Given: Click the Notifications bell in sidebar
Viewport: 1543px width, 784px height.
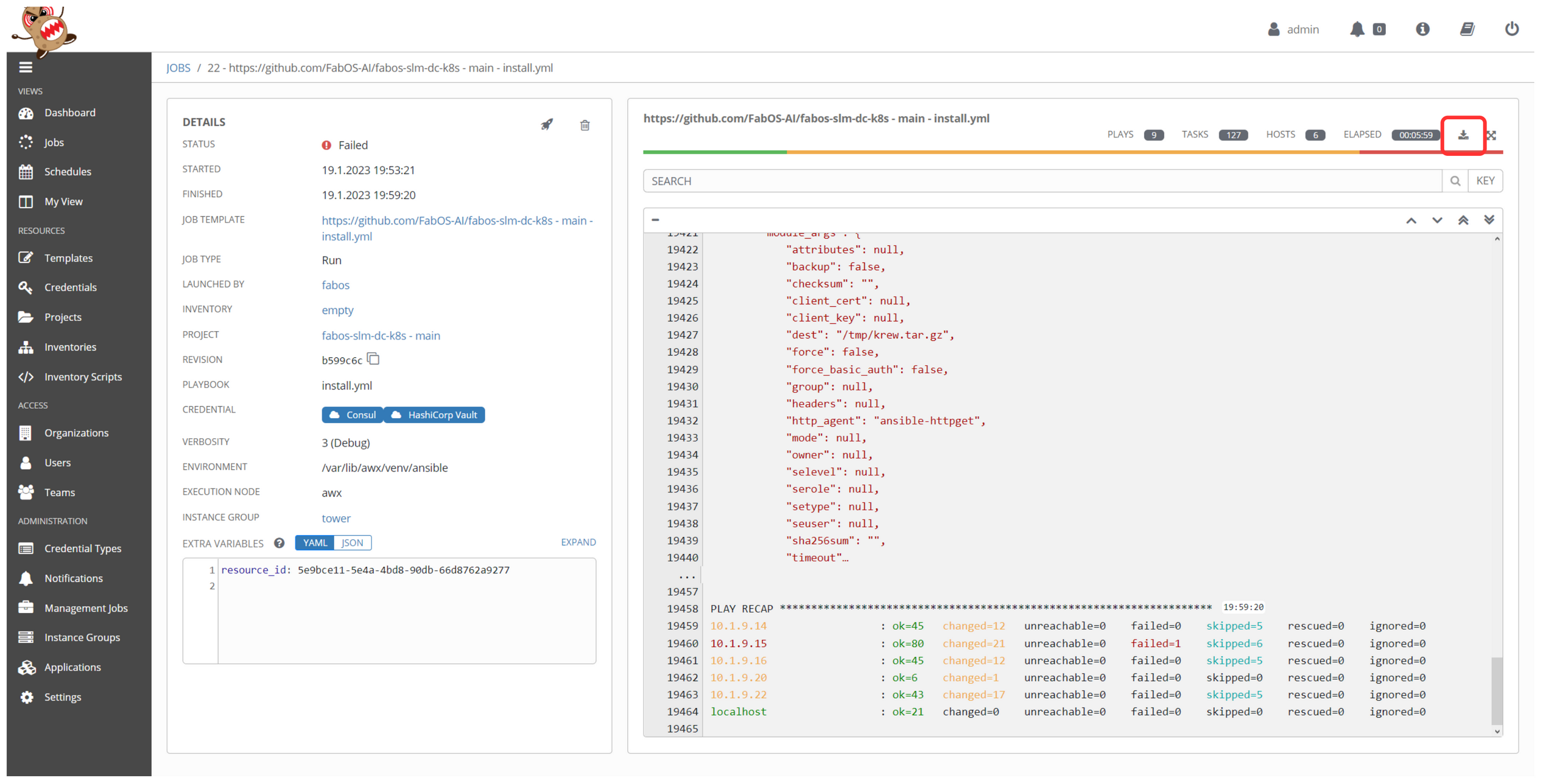Looking at the screenshot, I should click(x=26, y=578).
